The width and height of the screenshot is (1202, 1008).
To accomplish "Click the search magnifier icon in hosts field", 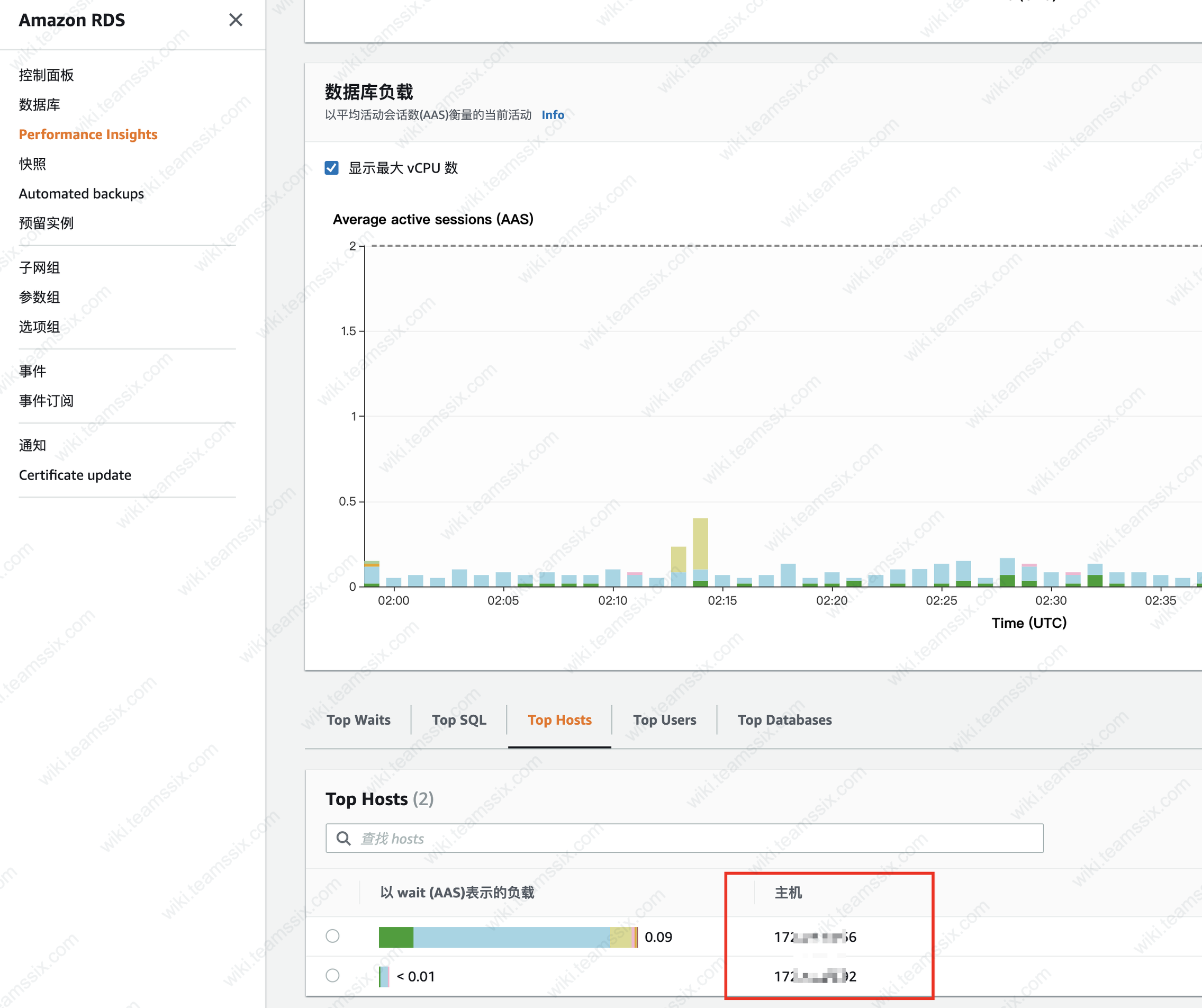I will tap(344, 839).
